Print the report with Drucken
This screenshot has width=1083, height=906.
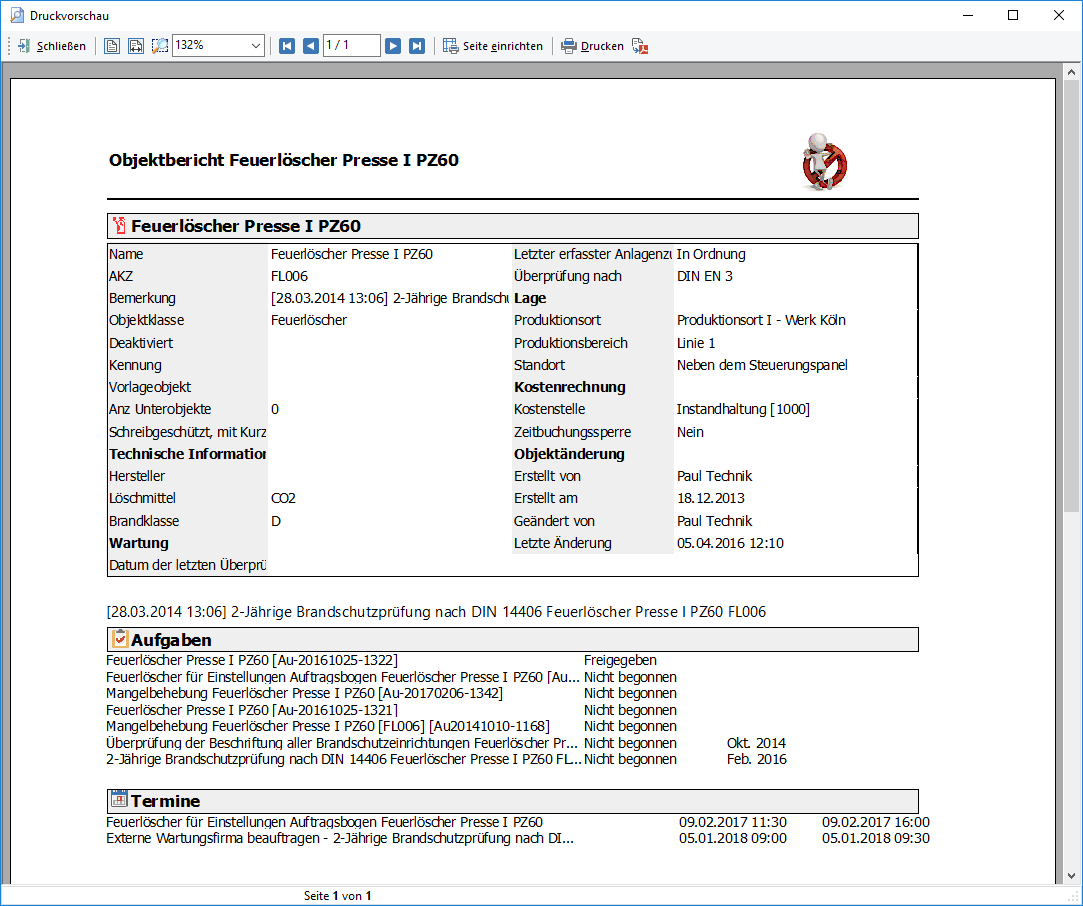pyautogui.click(x=593, y=46)
